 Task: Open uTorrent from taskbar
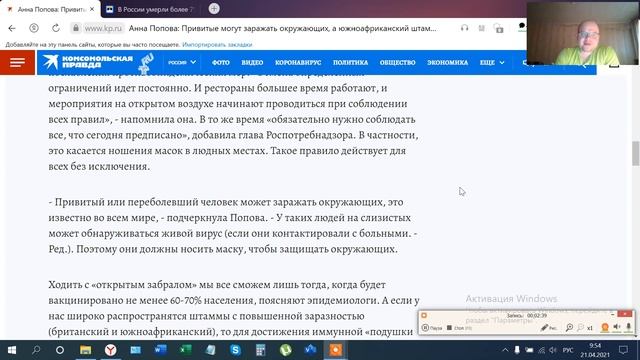pos(285,350)
